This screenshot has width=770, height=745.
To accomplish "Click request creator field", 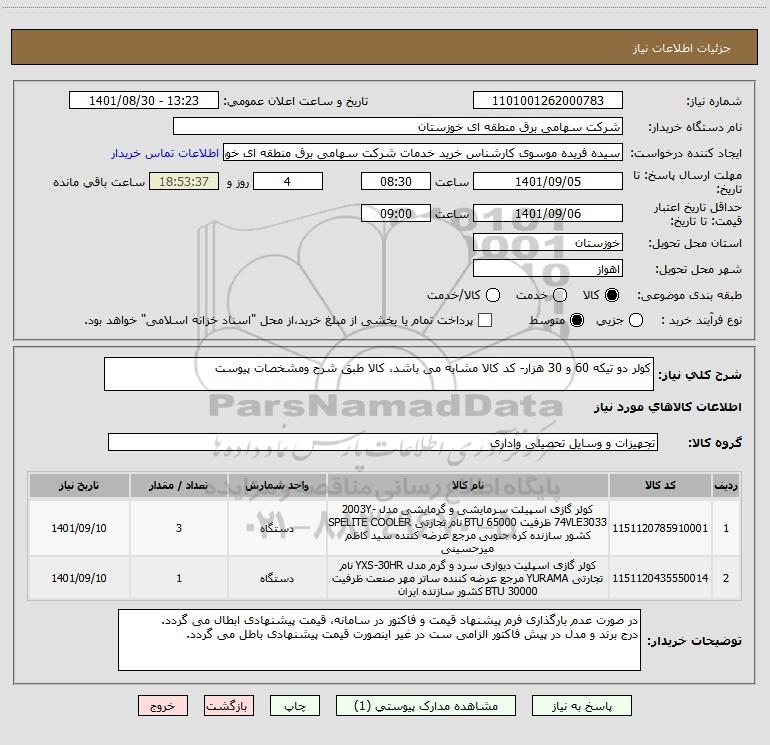I will 423,152.
